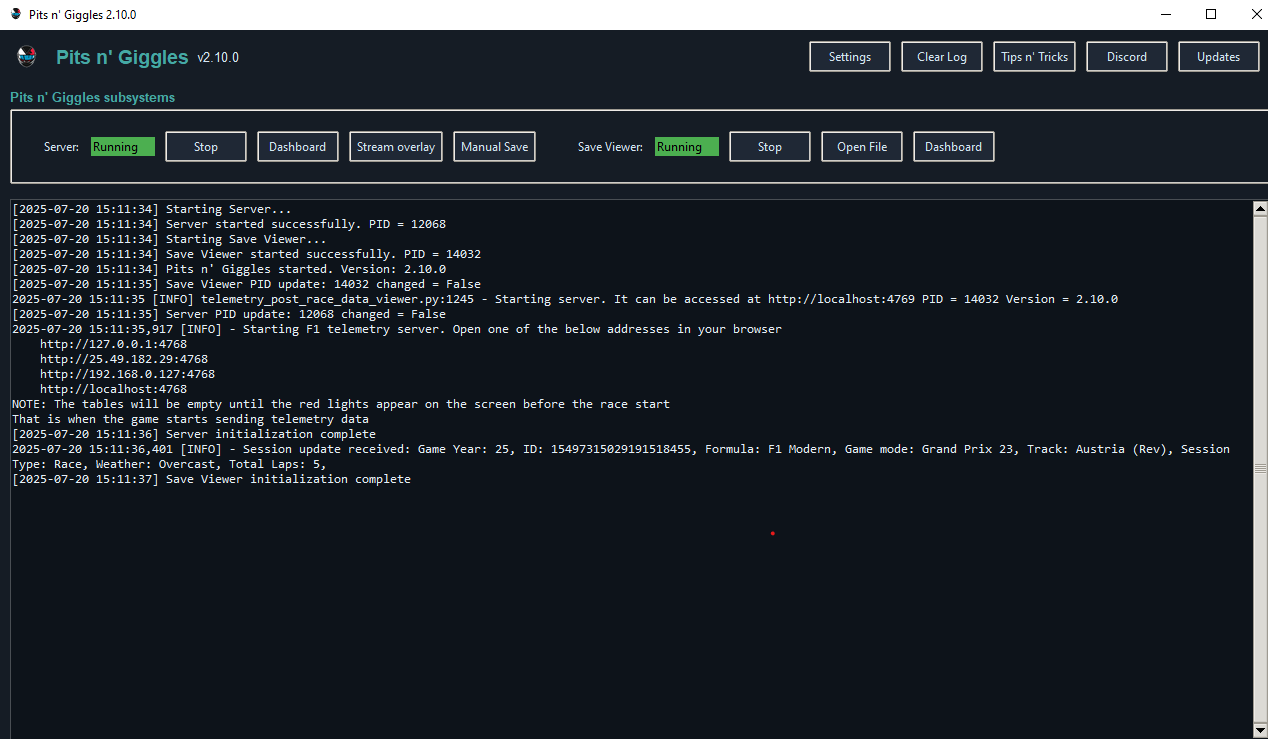Open a file in Save Viewer
The image size is (1268, 739).
tap(861, 146)
